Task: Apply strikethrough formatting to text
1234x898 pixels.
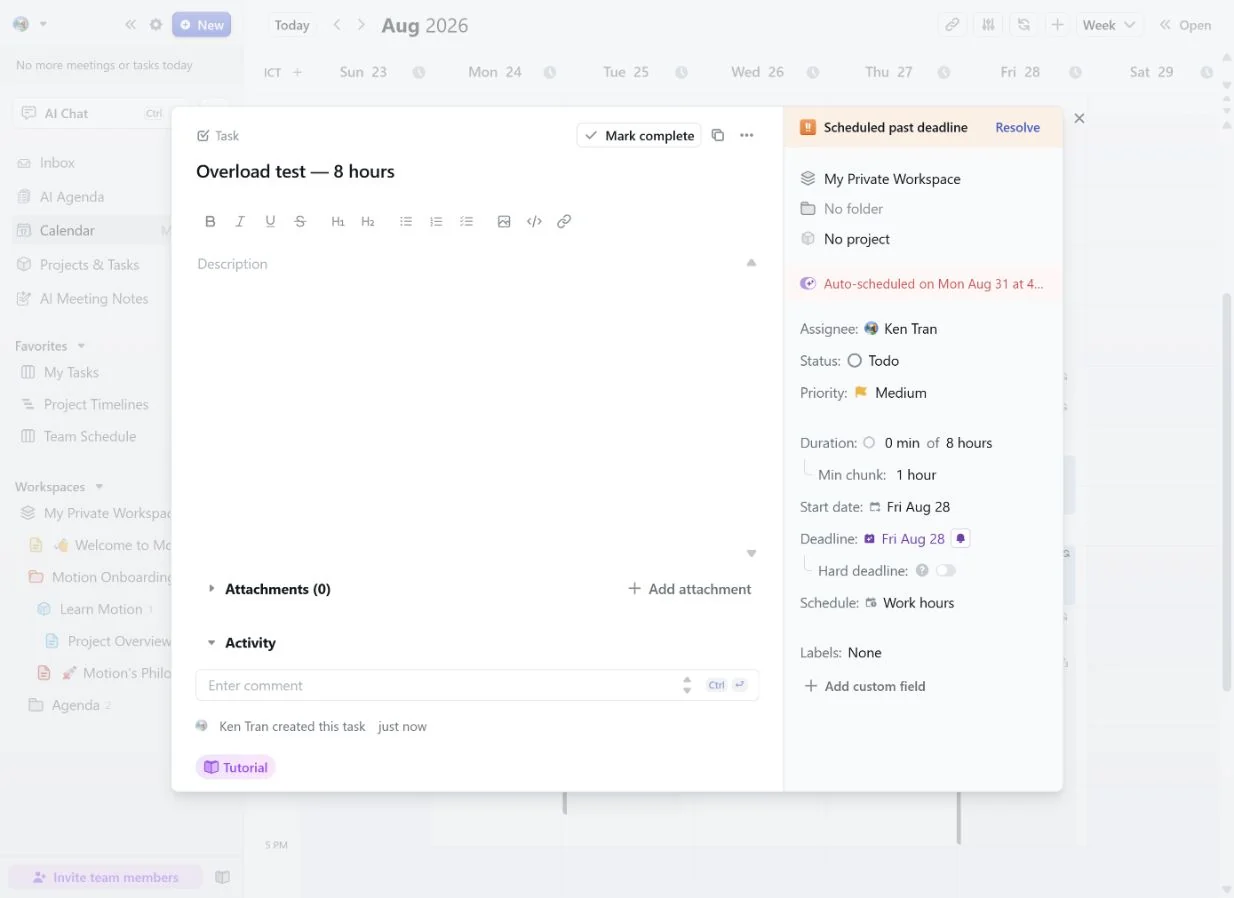Action: click(x=300, y=221)
